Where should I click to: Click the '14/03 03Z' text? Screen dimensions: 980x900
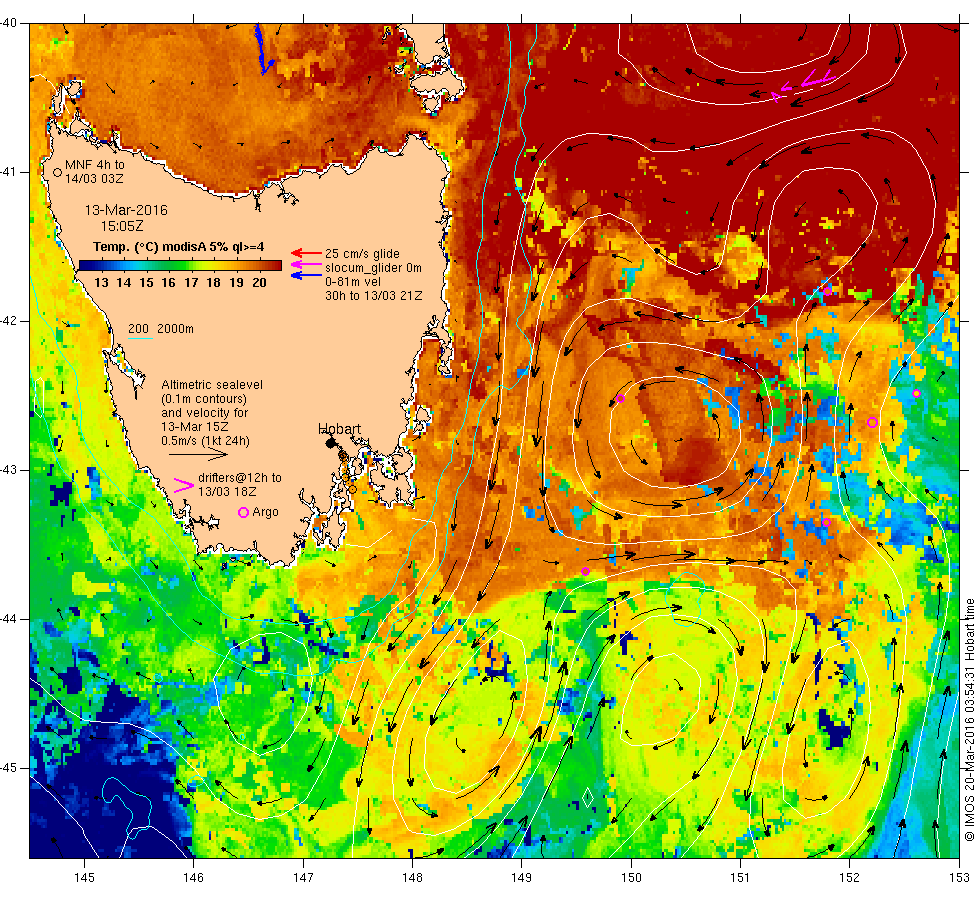pyautogui.click(x=94, y=179)
